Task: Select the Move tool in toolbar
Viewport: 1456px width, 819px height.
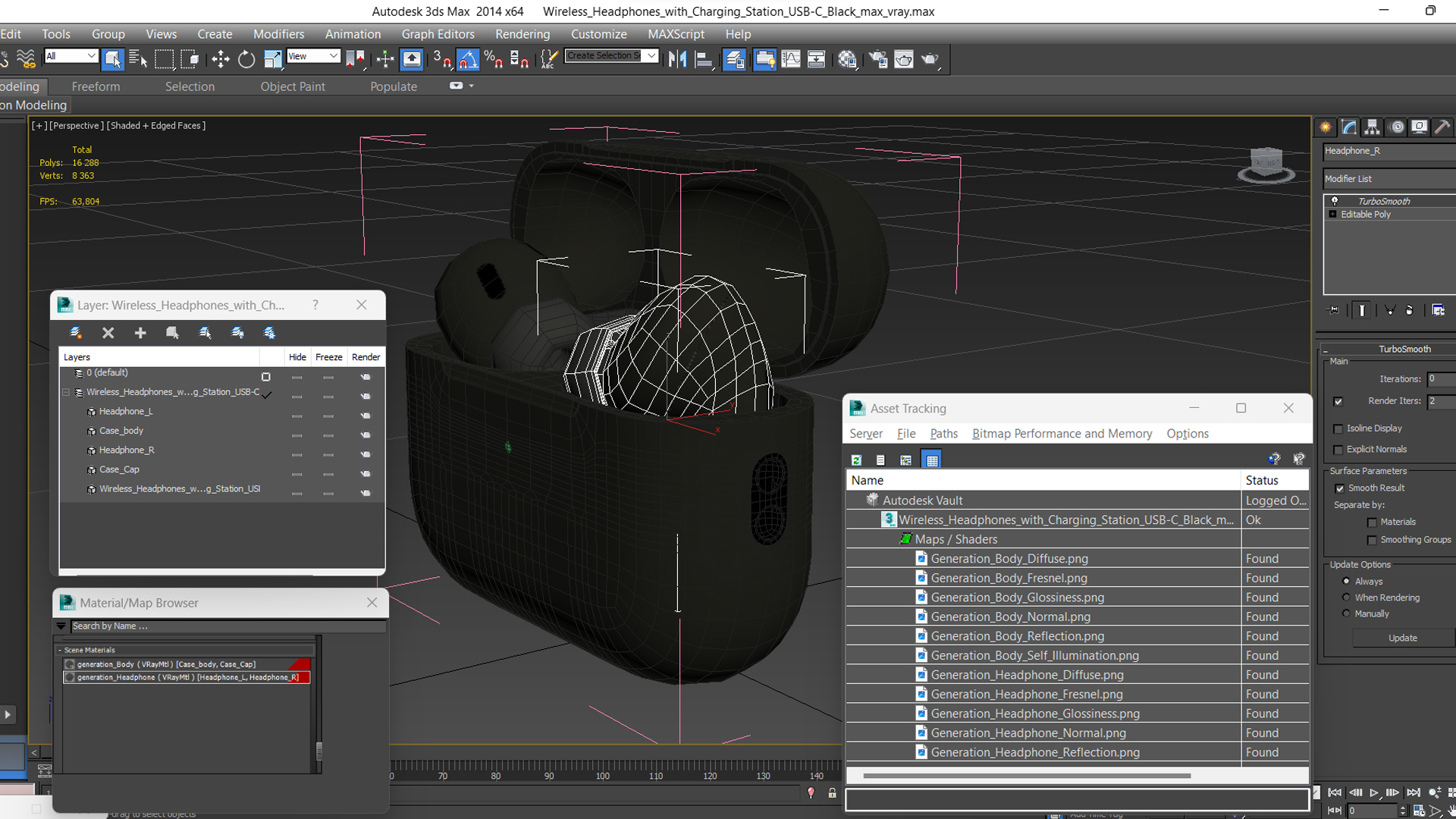Action: [221, 59]
